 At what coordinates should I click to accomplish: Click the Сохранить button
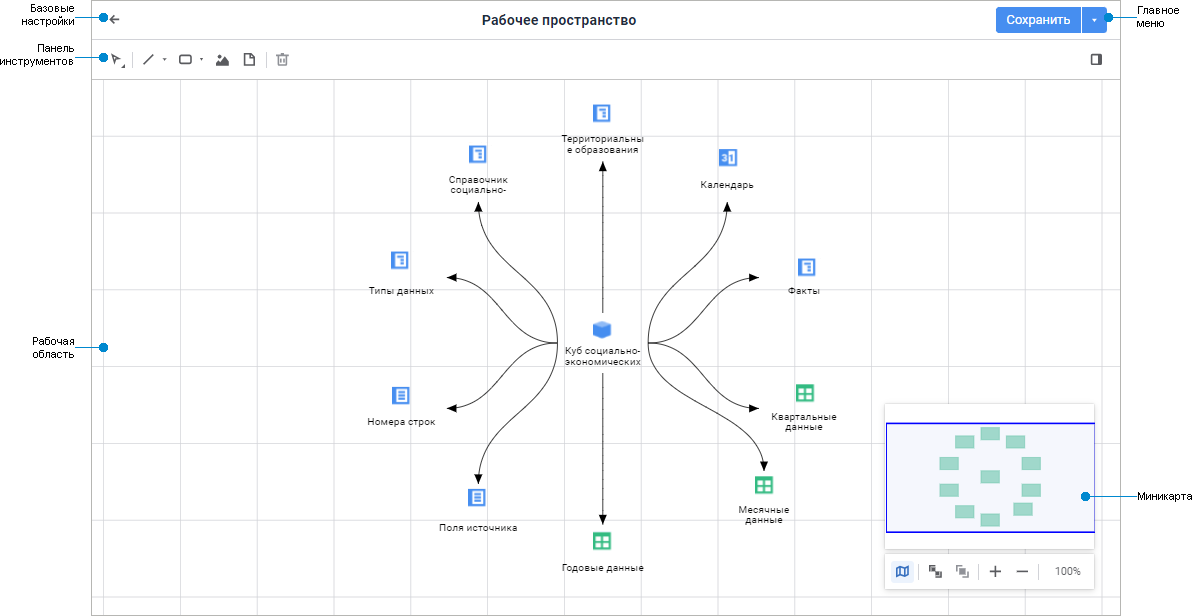point(1038,20)
